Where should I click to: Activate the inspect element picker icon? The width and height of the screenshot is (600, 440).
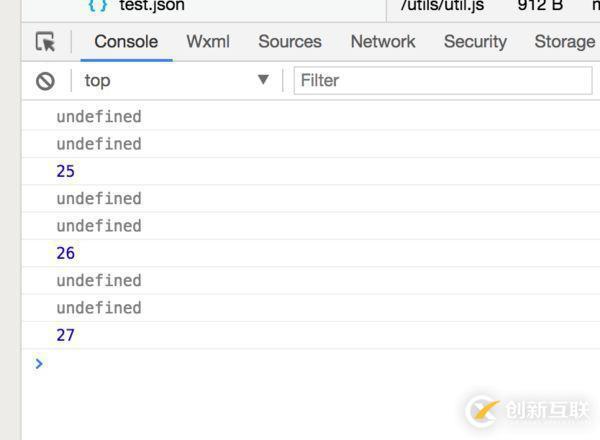click(x=45, y=42)
